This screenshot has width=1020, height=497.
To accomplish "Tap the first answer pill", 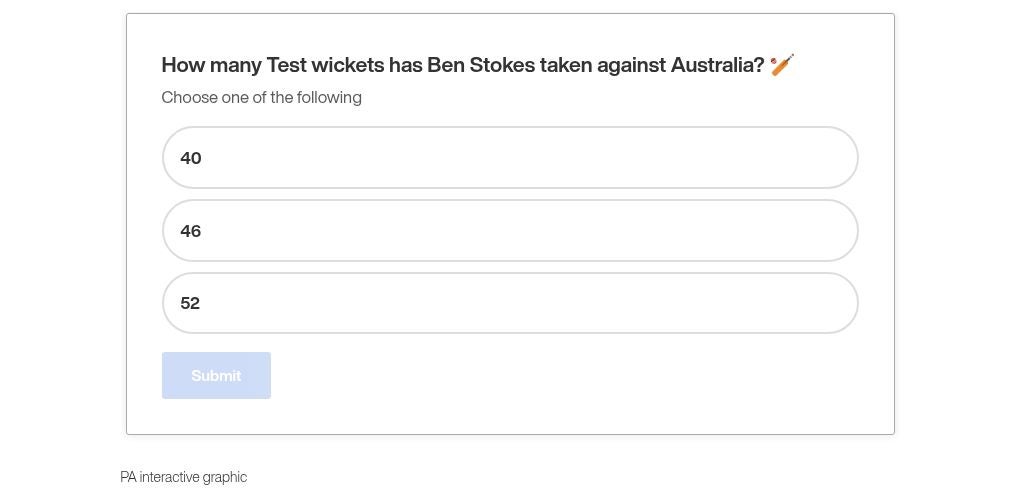I will pos(510,158).
